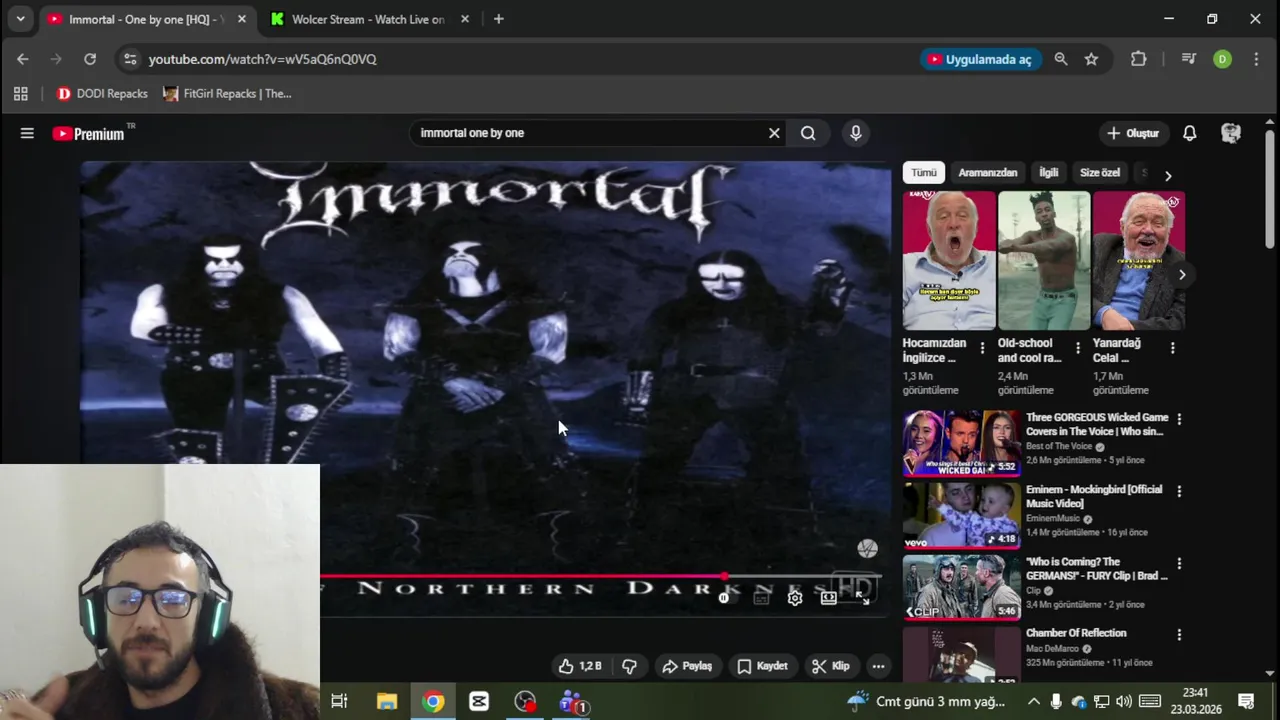Screen dimensions: 1280x720
Task: Click the video progress scrubber handle
Action: [724, 577]
